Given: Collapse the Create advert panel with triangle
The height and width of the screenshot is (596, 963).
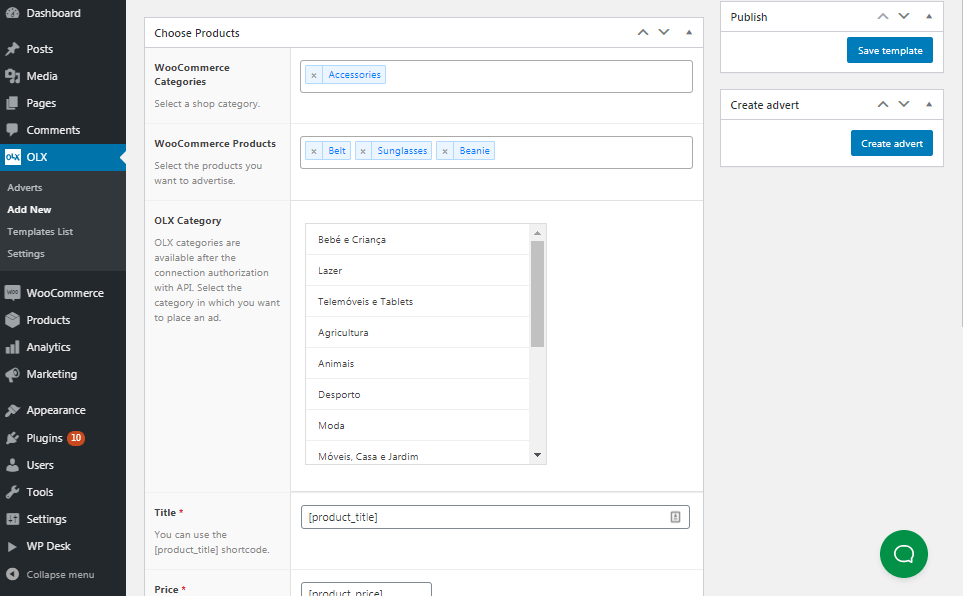Looking at the screenshot, I should pos(929,104).
